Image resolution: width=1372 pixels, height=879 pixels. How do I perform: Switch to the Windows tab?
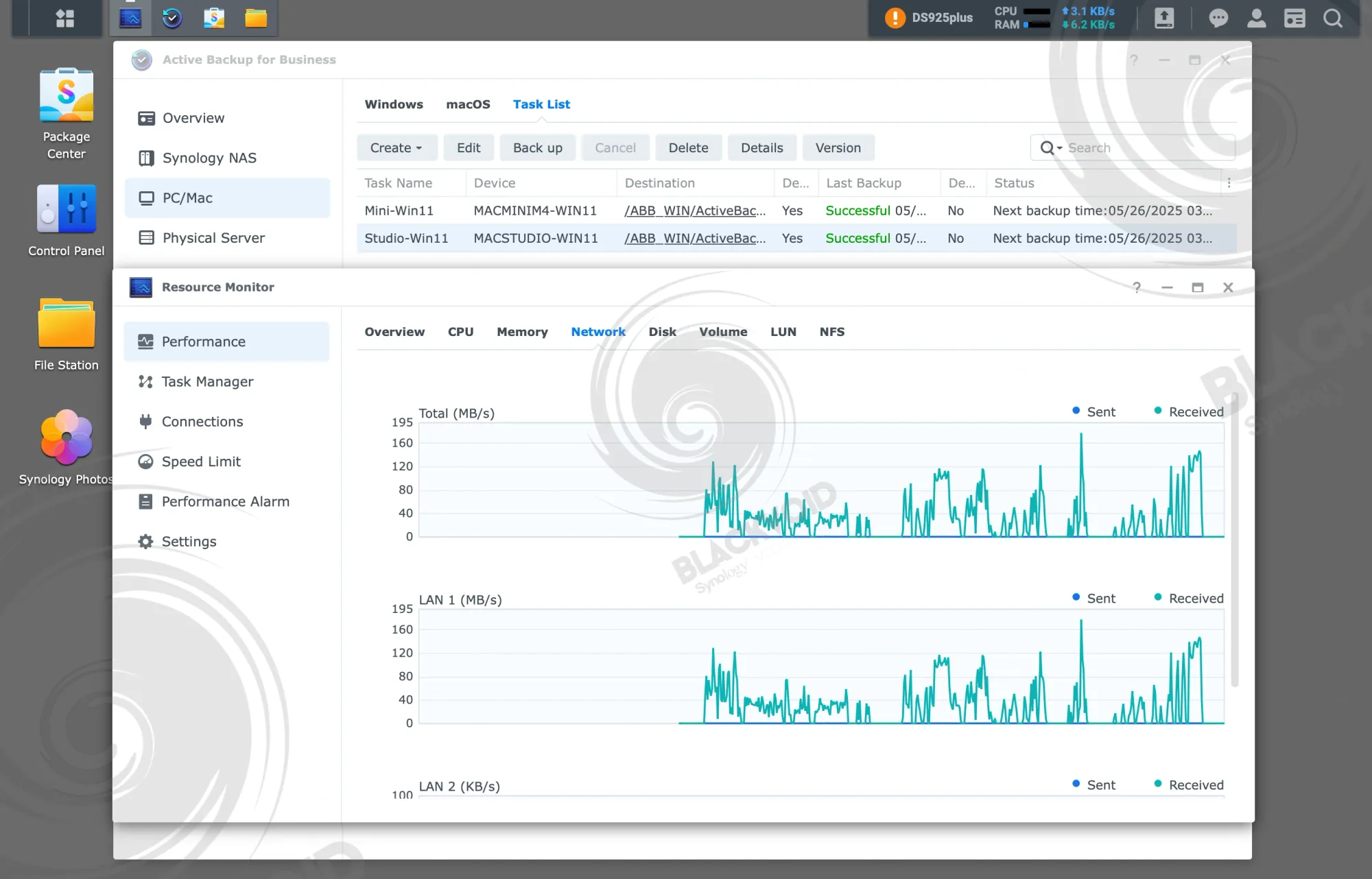394,104
